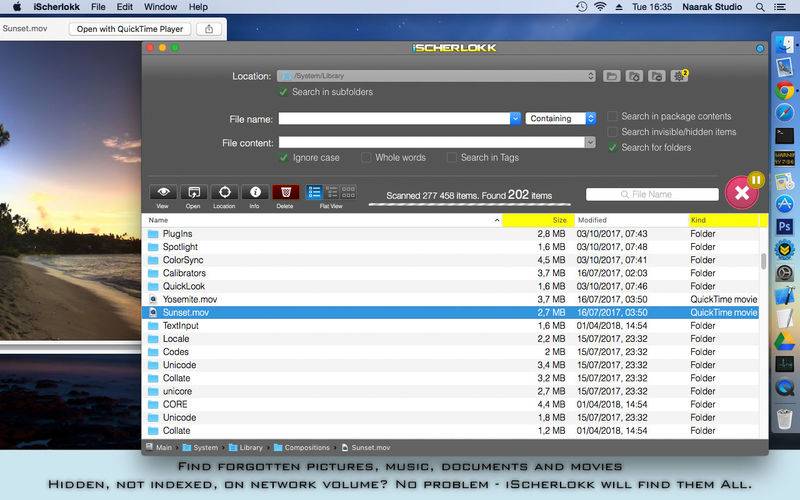Sort by Kind column header
The image size is (800, 500).
(x=723, y=220)
